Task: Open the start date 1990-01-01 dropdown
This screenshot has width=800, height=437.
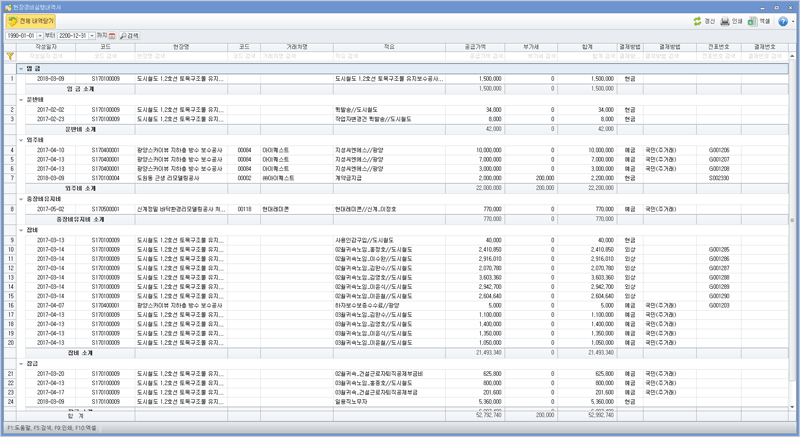Action: tap(39, 35)
